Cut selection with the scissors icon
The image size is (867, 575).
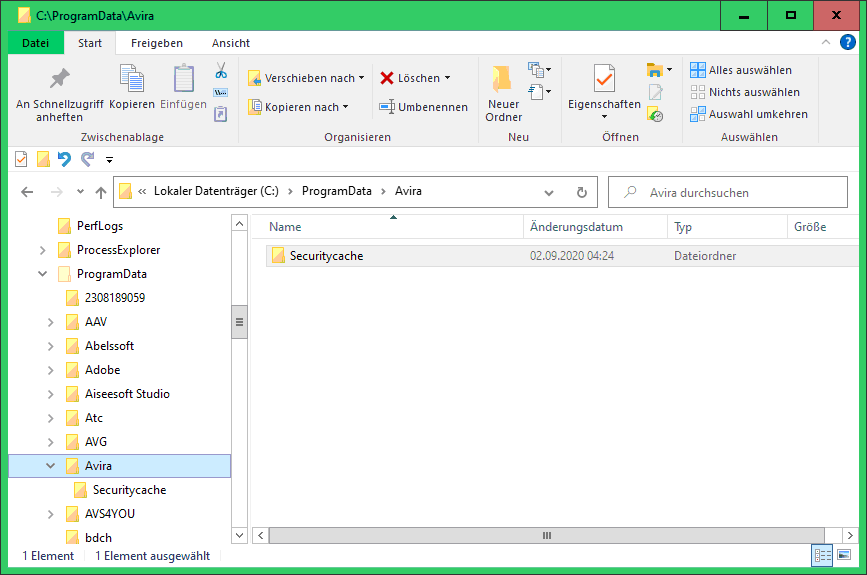221,71
